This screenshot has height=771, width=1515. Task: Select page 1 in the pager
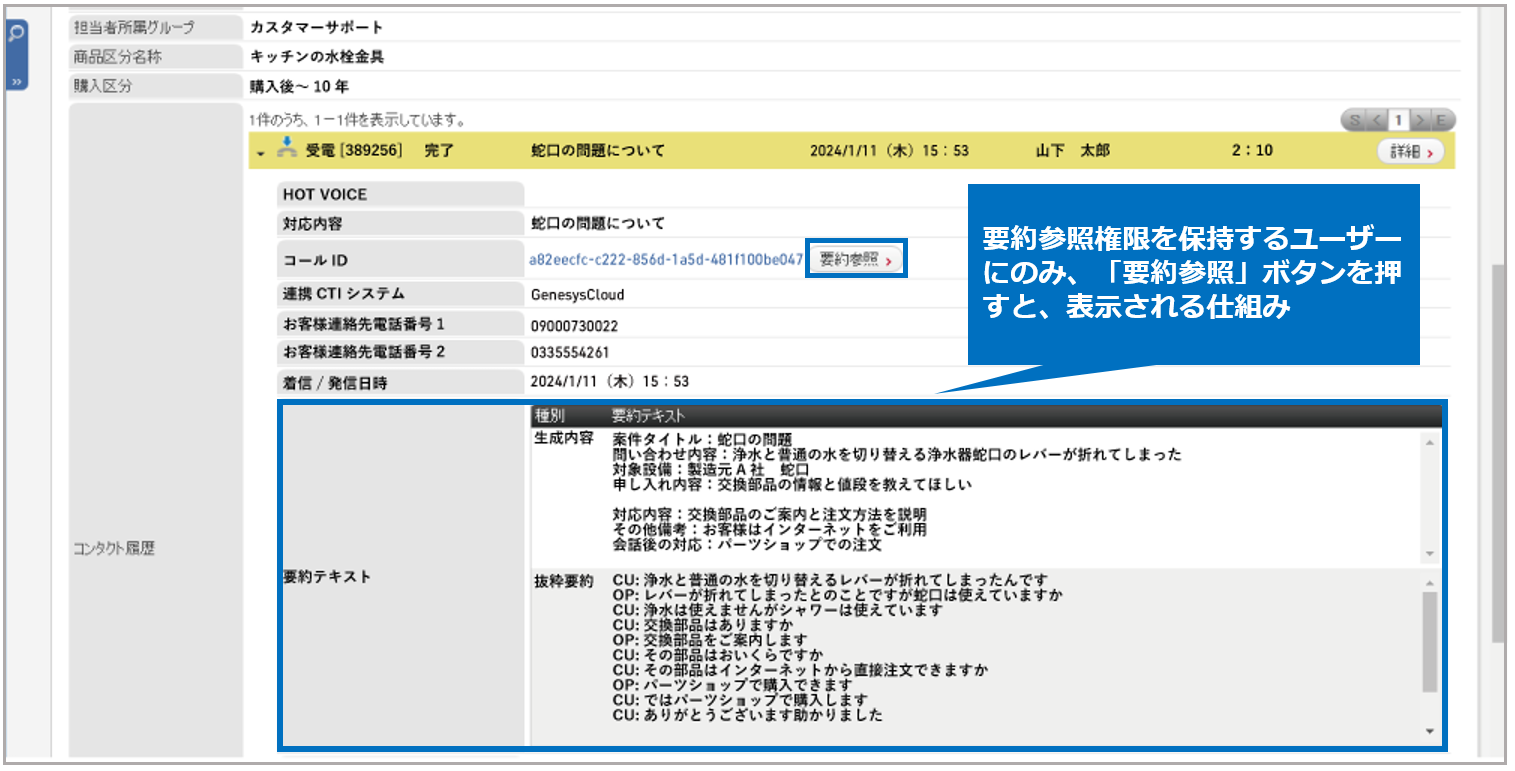pos(1399,121)
